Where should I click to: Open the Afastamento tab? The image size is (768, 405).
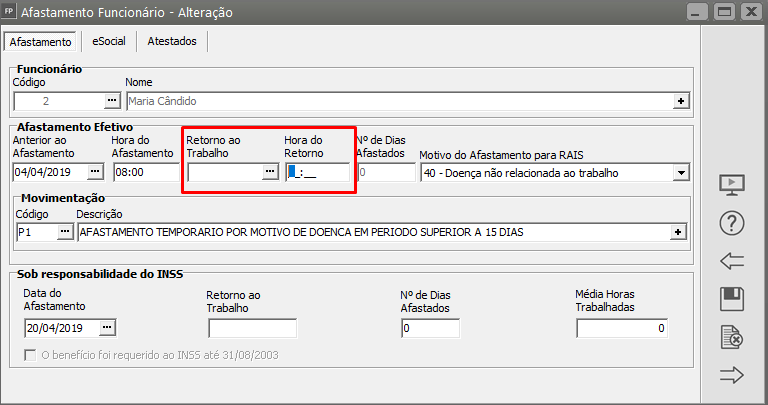[x=40, y=42]
